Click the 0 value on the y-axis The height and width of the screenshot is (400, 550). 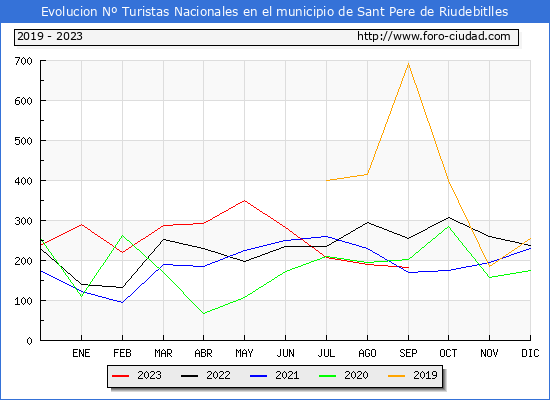pyautogui.click(x=29, y=341)
